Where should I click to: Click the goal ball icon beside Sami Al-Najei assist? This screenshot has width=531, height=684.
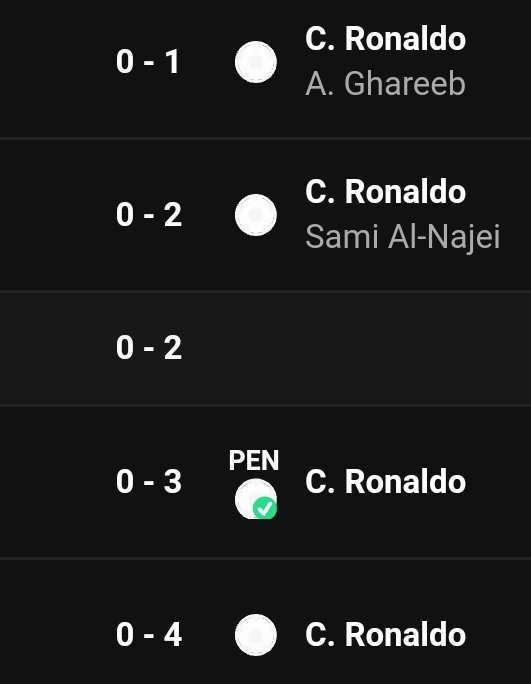click(256, 215)
